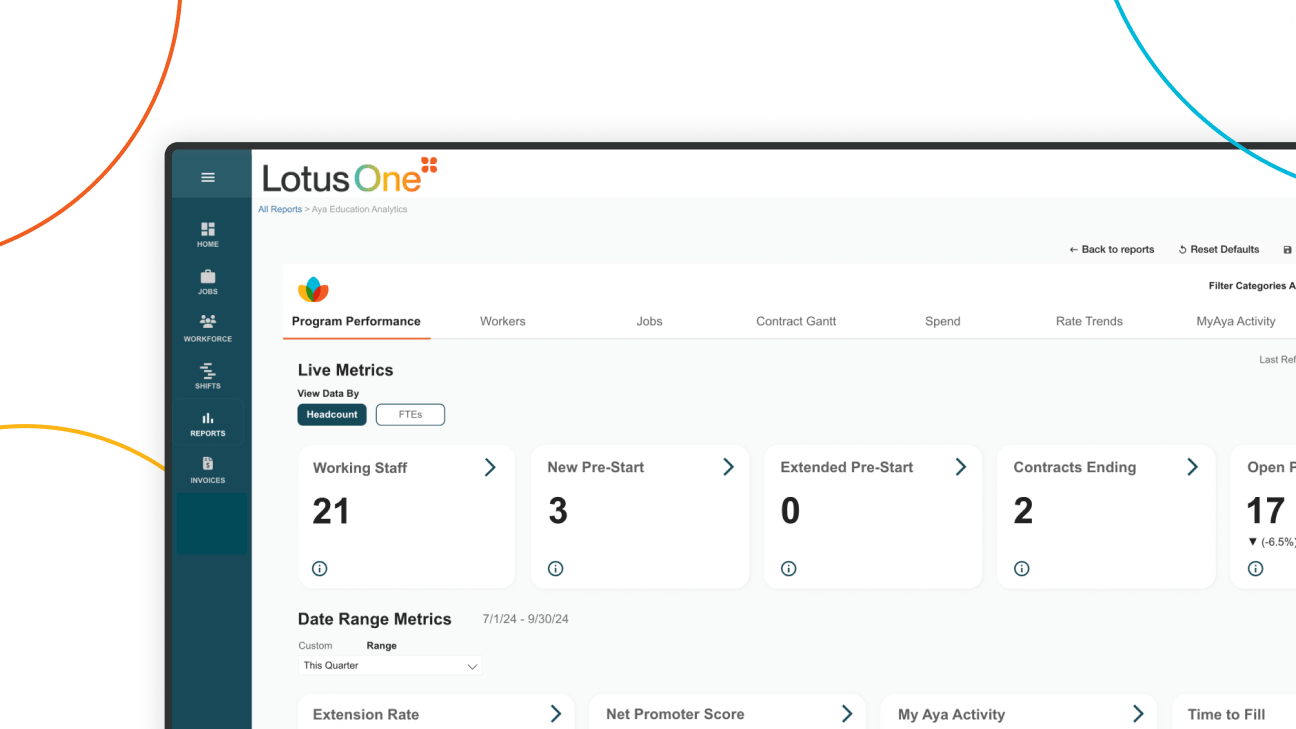
Task: Click the LotusOne logo
Action: 350,176
